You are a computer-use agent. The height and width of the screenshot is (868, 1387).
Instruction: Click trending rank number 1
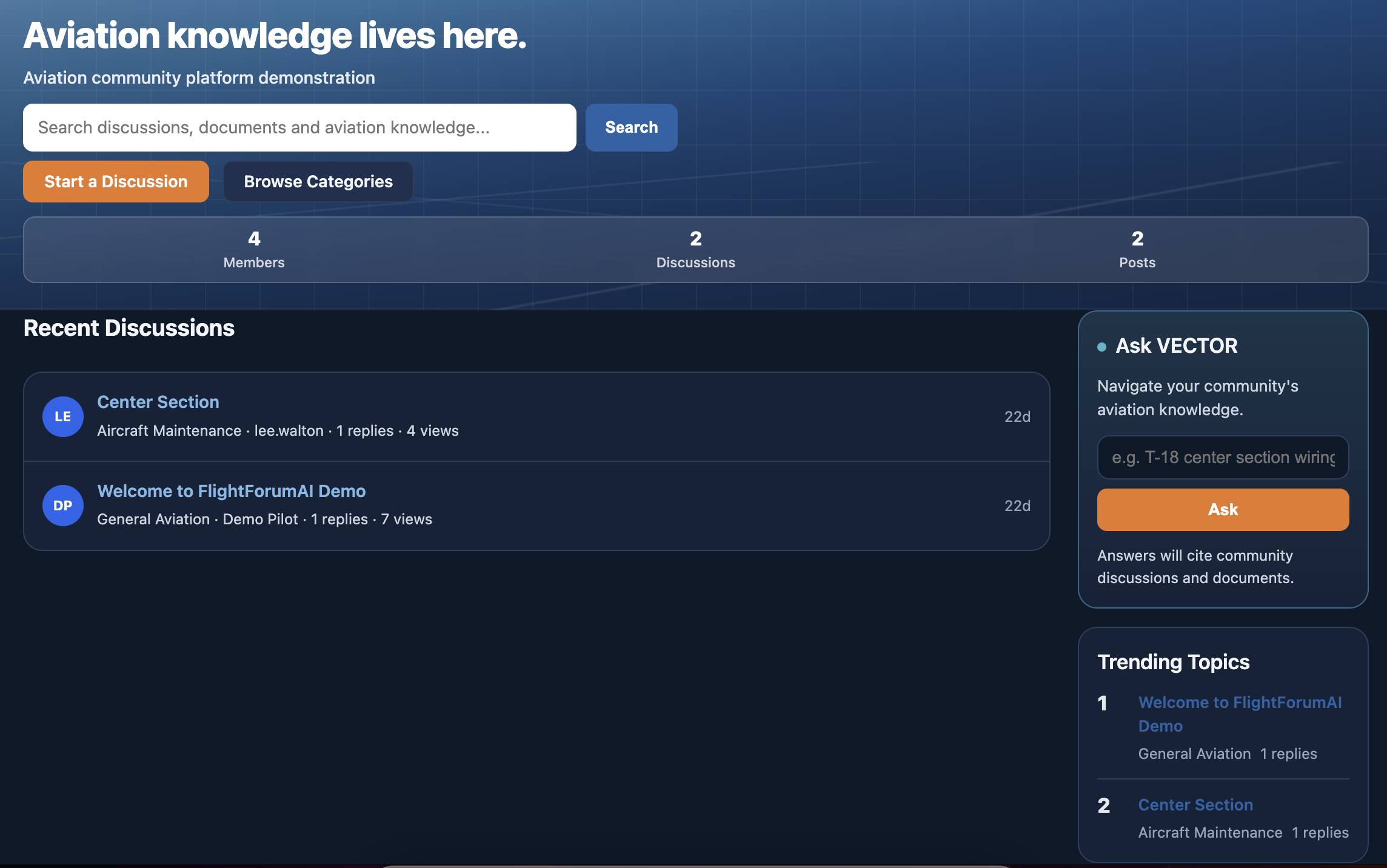1103,704
